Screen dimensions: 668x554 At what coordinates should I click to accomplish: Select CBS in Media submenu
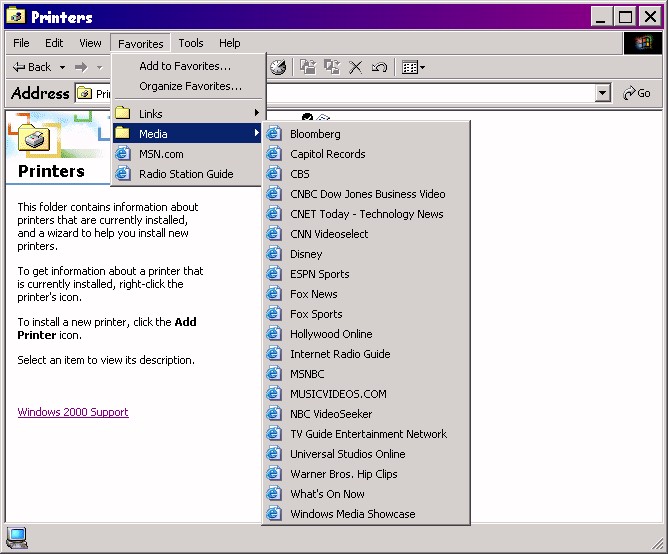tap(366, 174)
